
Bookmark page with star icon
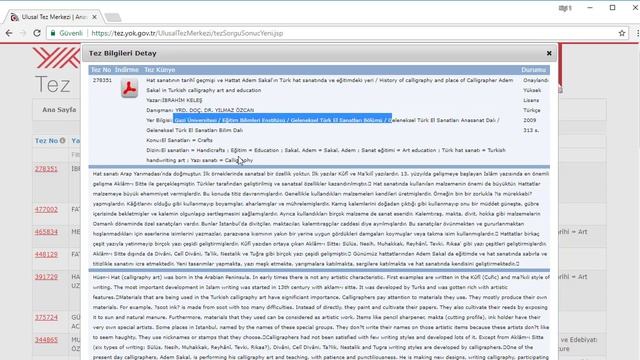622,33
